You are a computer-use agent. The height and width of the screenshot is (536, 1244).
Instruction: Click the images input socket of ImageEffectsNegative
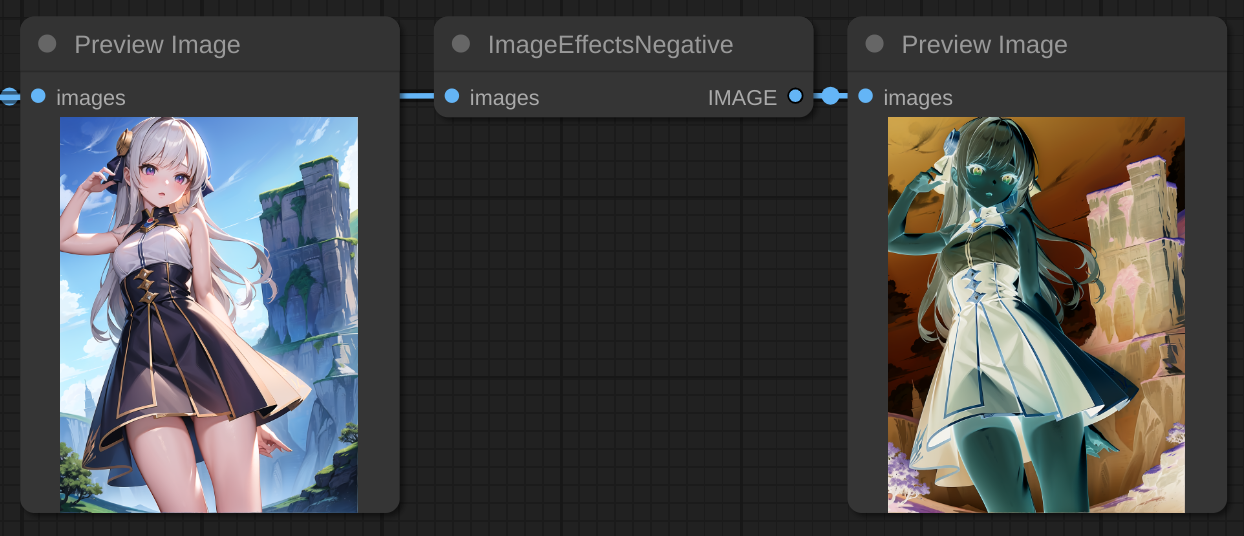pos(452,96)
